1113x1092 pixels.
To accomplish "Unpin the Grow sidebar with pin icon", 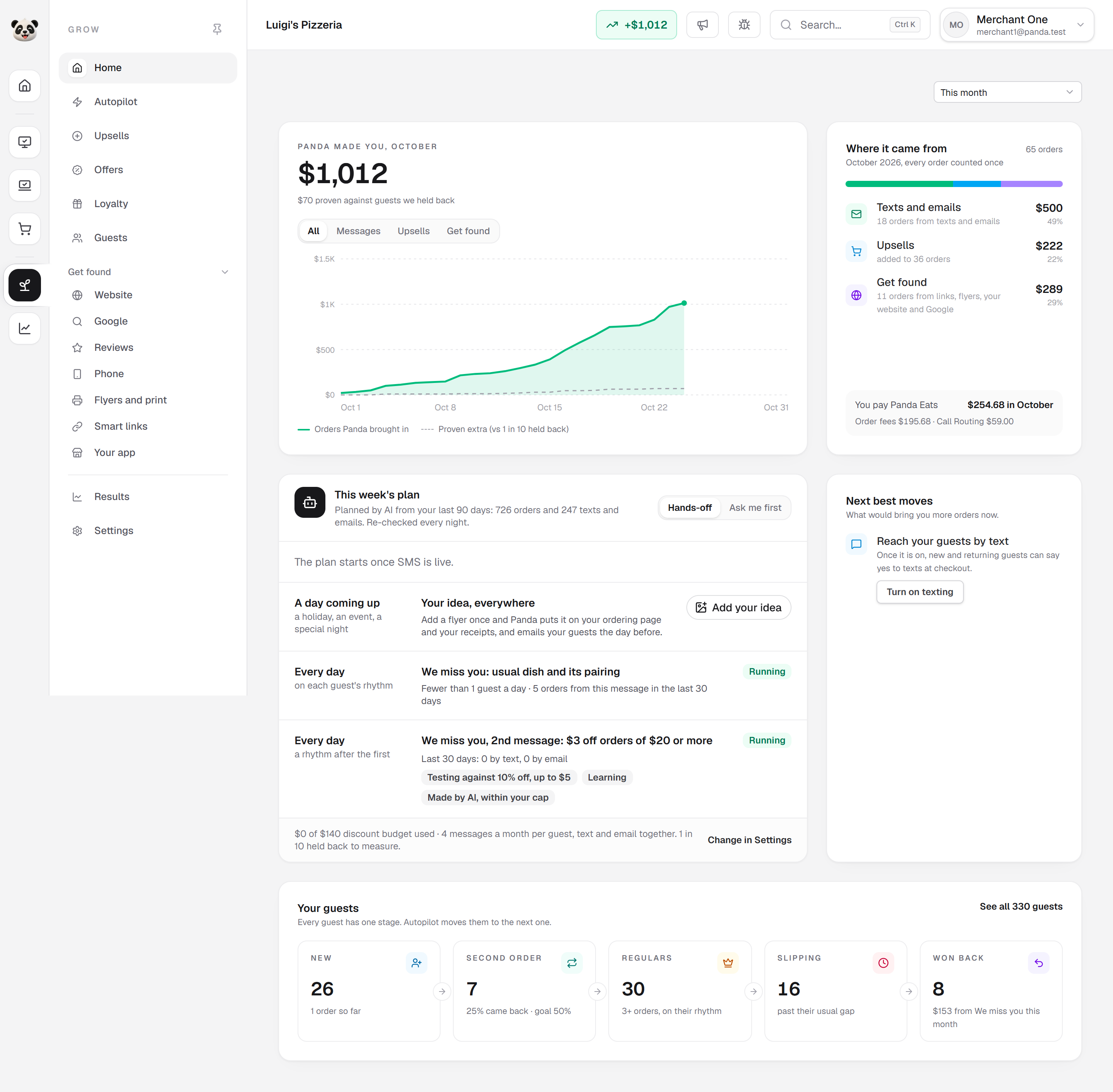I will [x=217, y=29].
